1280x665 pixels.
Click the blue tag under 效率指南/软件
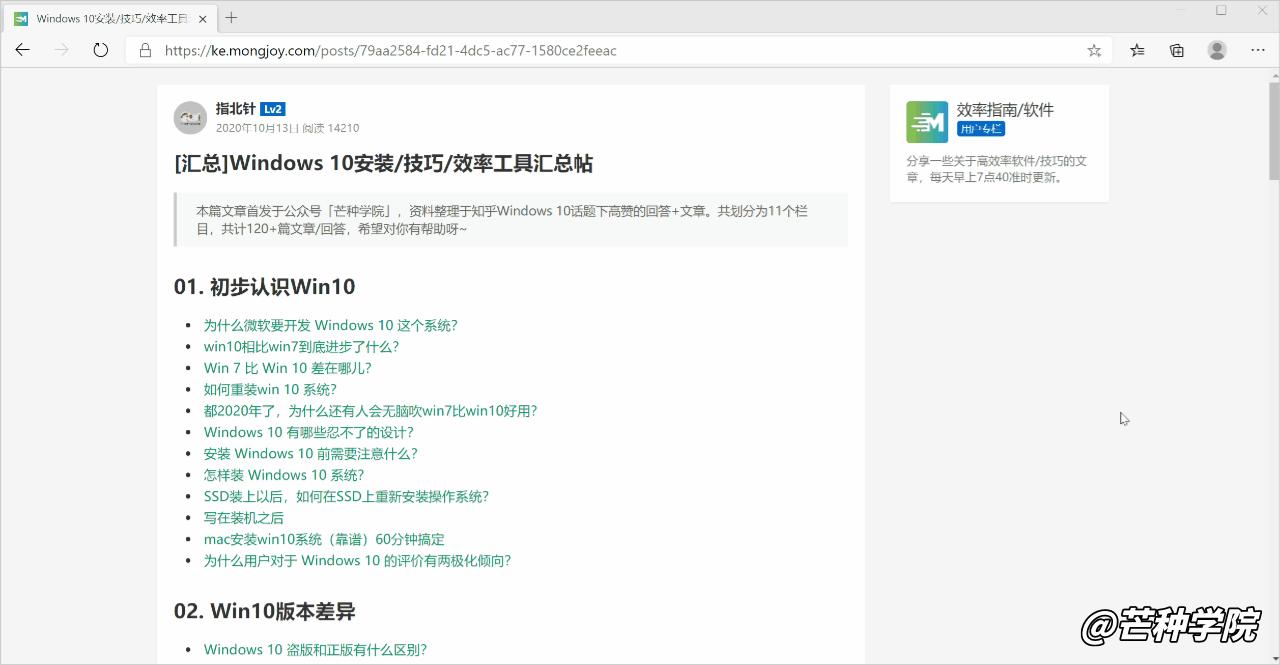pos(980,129)
